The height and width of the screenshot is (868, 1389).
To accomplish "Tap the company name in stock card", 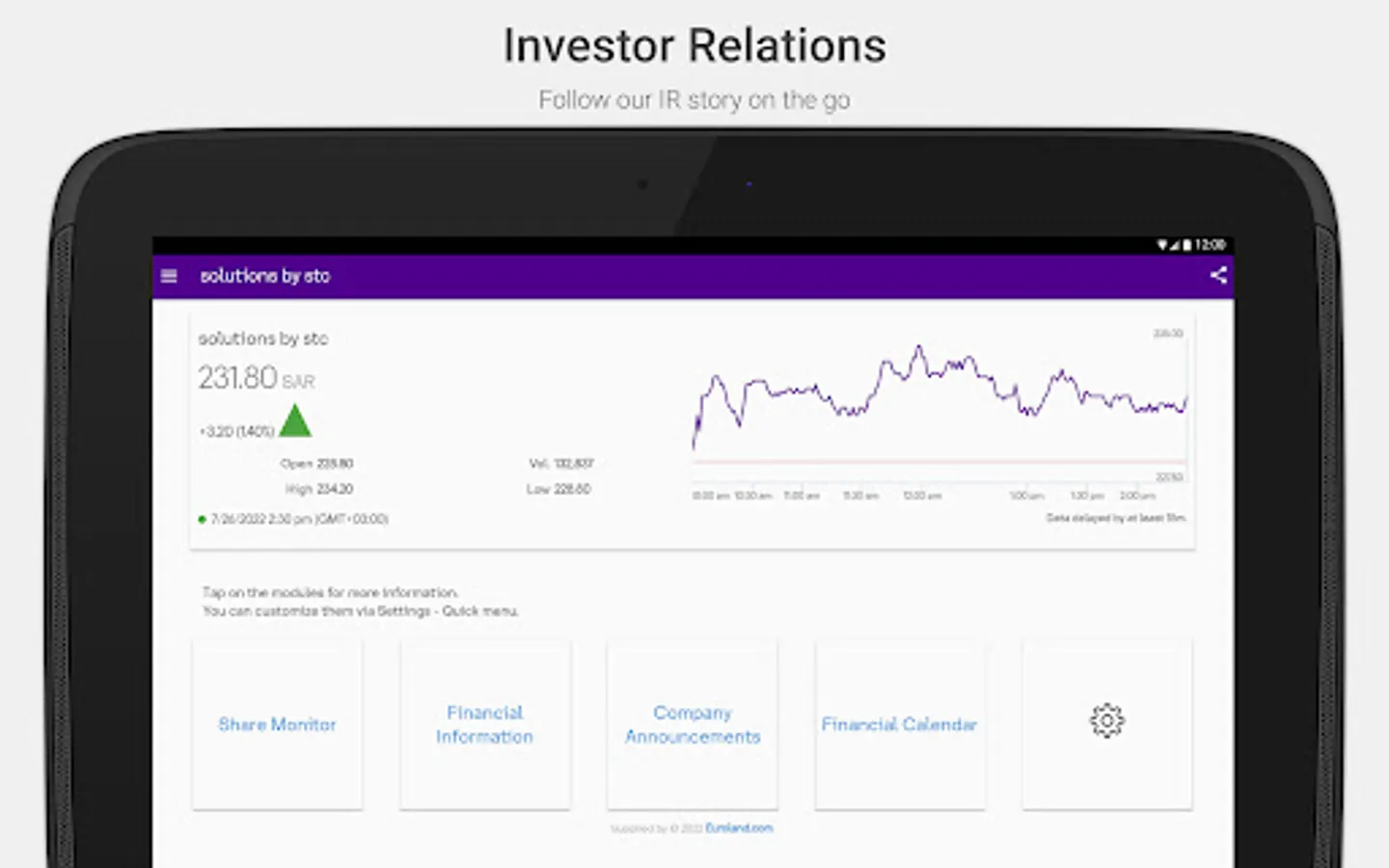I will click(x=263, y=339).
